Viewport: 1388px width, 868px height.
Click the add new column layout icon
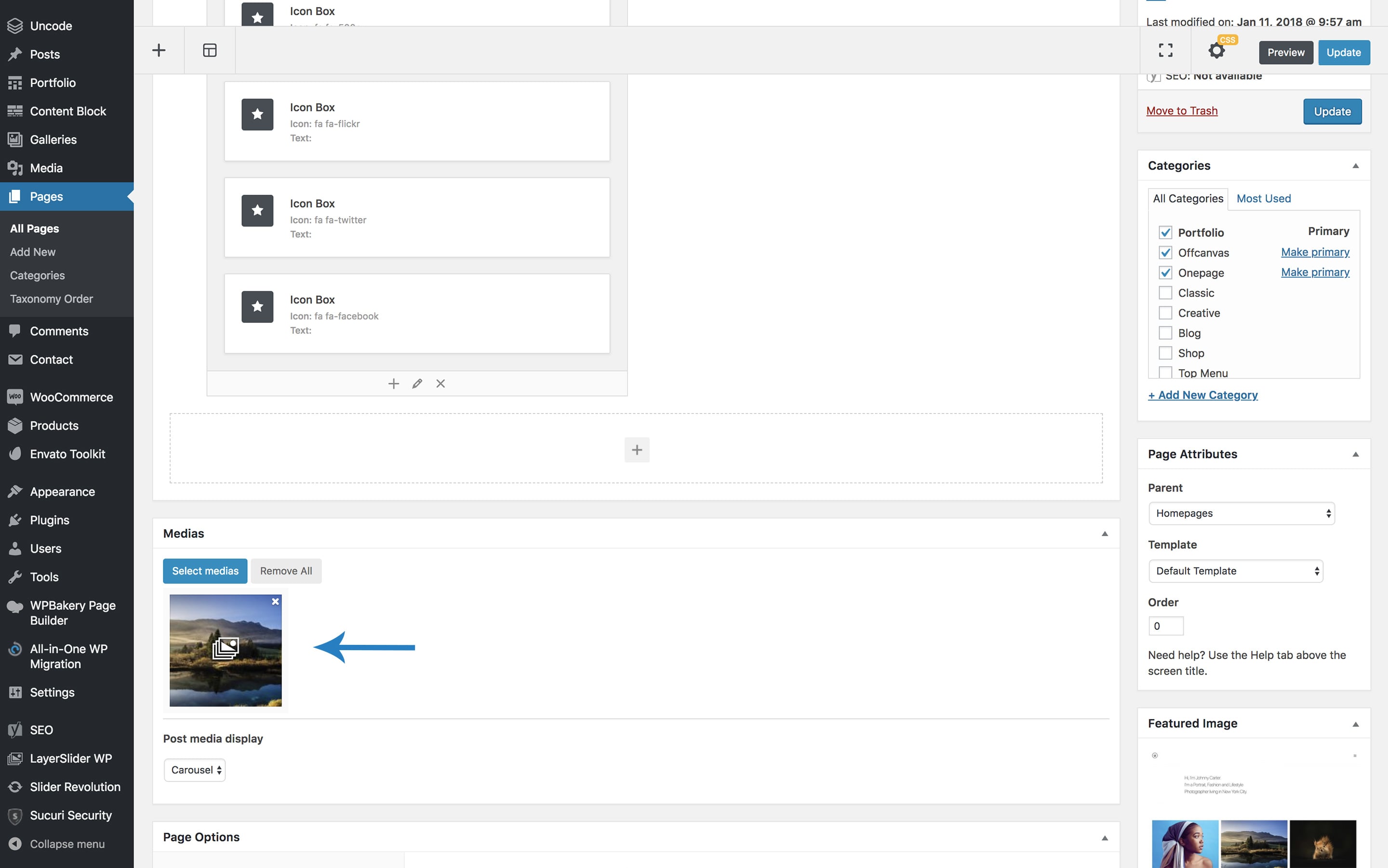point(210,50)
